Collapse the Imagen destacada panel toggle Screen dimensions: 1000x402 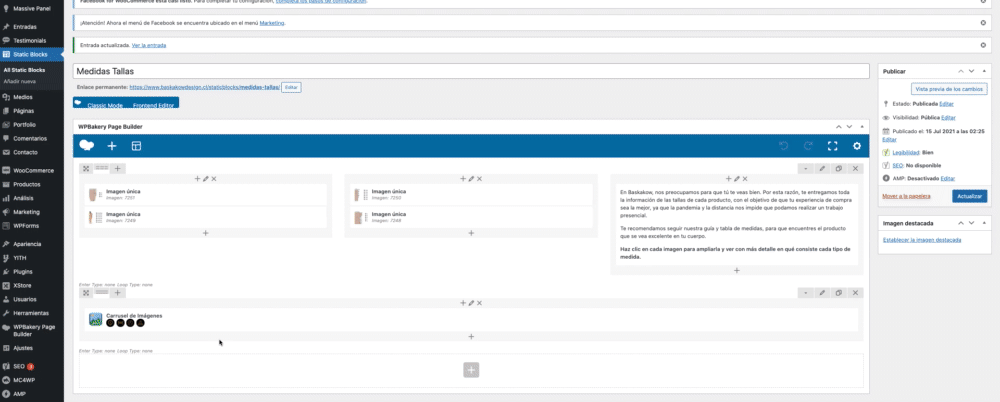click(984, 223)
